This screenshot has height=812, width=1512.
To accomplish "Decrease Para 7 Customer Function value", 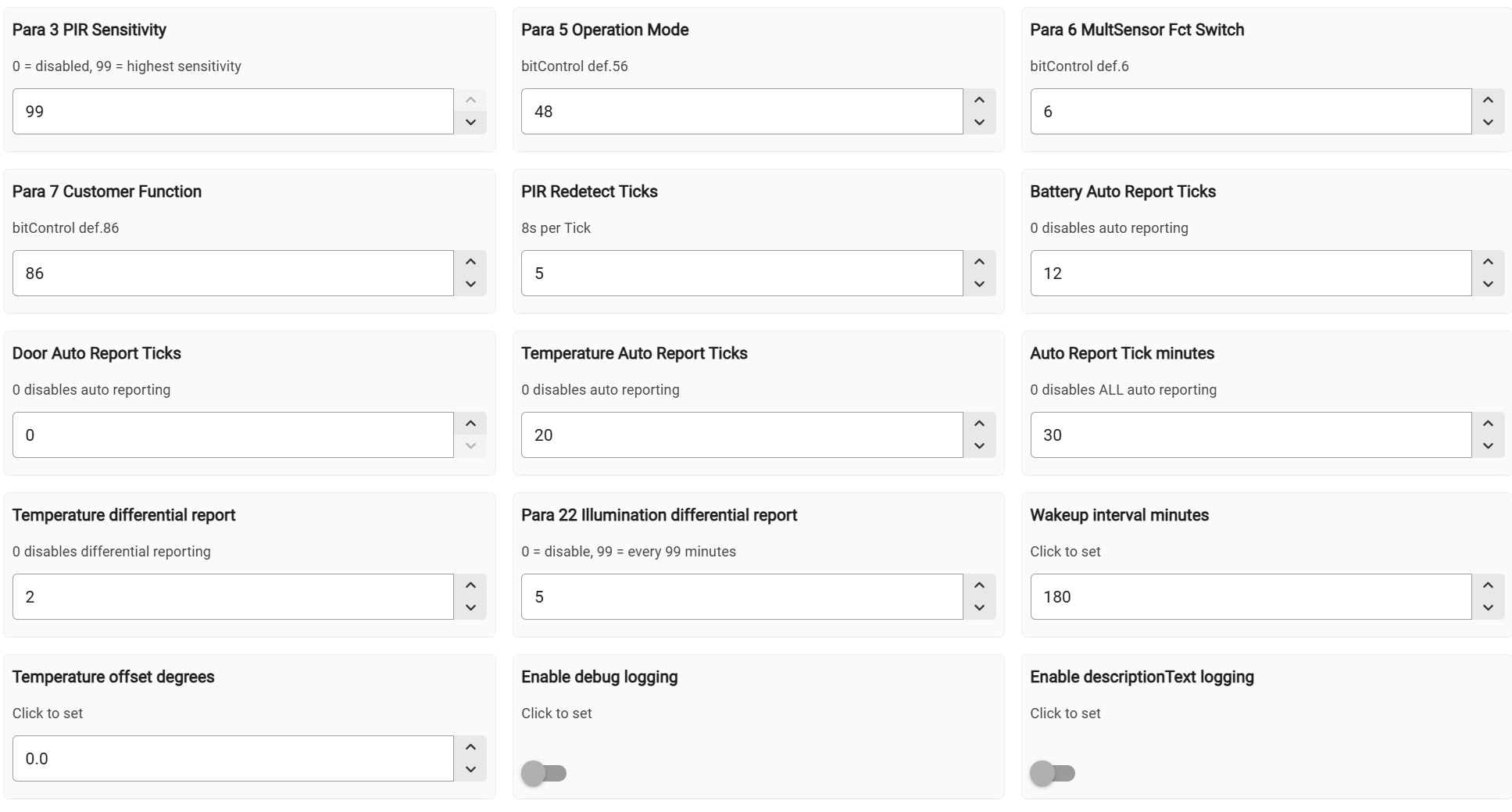I will pos(470,284).
